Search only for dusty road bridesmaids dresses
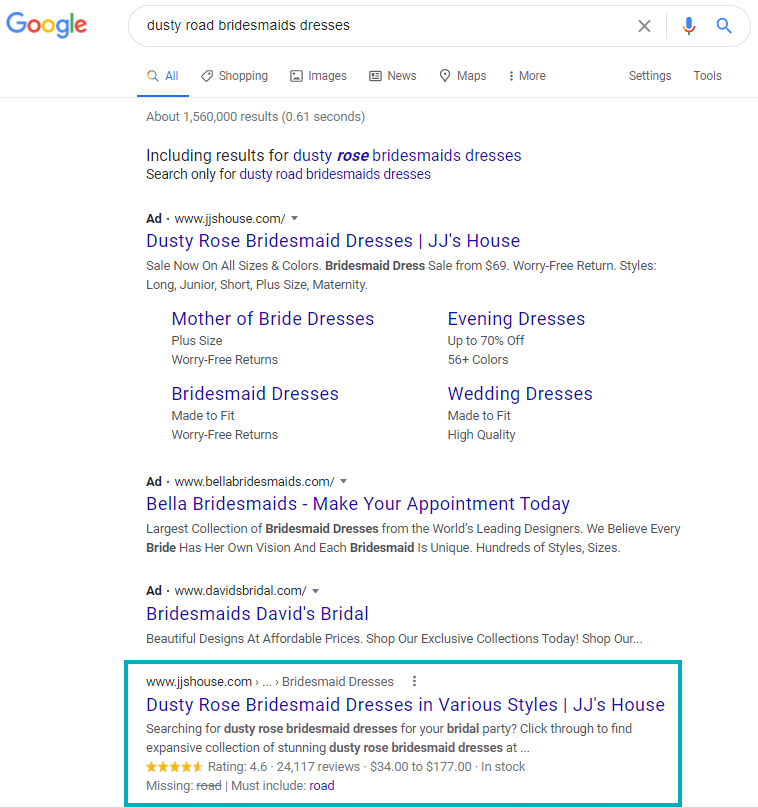This screenshot has height=808, width=758. 334,174
